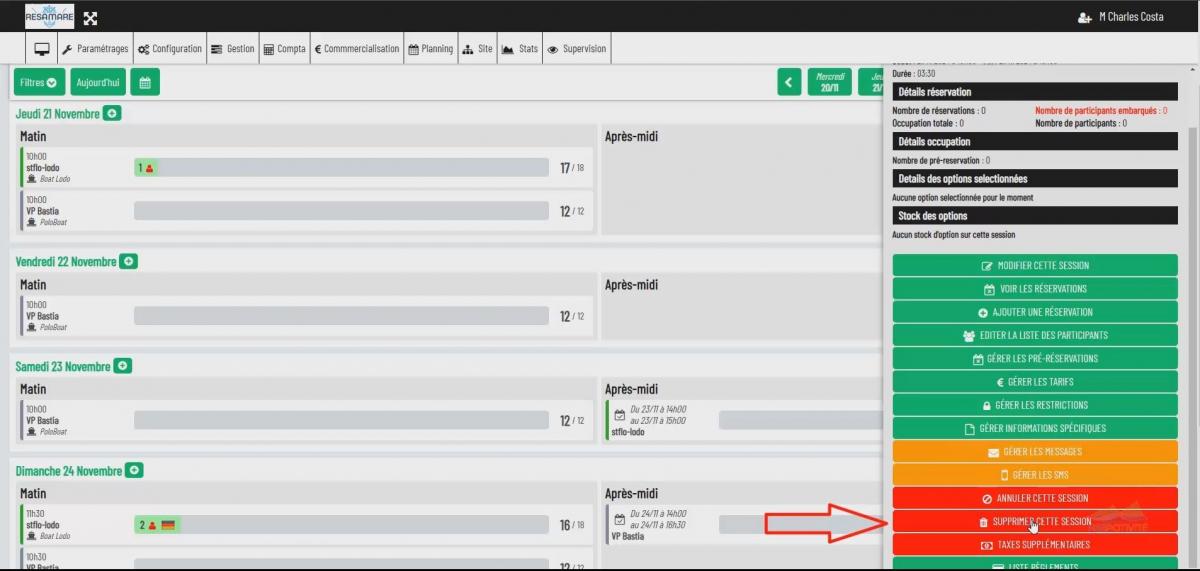Open the Commmercialisation menu
The width and height of the screenshot is (1200, 571).
pyautogui.click(x=357, y=49)
